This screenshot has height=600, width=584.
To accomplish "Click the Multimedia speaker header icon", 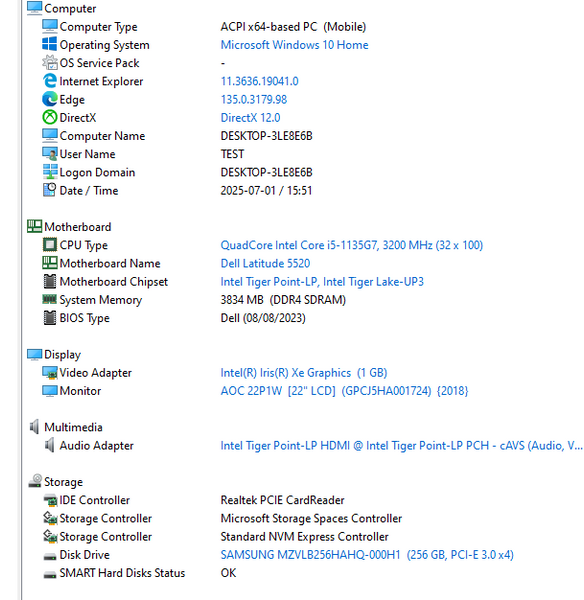I will (x=34, y=427).
